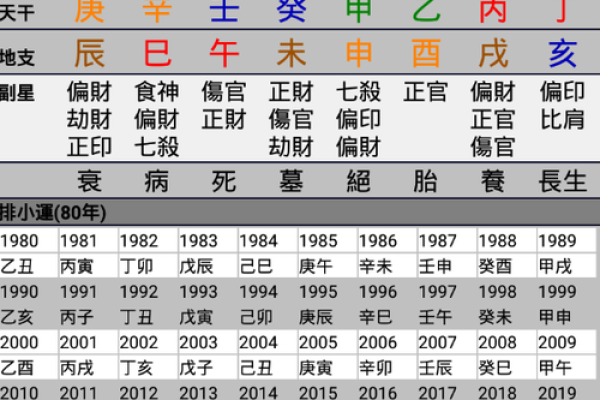
Task: Select the orange 酉 earthly branch
Action: point(426,53)
